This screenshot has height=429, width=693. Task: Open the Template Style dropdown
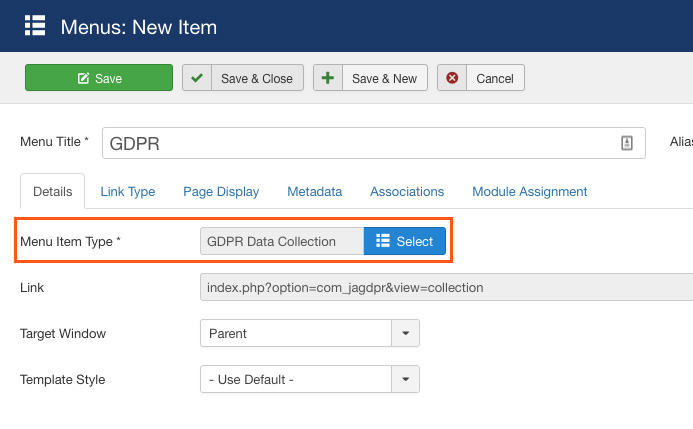click(405, 379)
